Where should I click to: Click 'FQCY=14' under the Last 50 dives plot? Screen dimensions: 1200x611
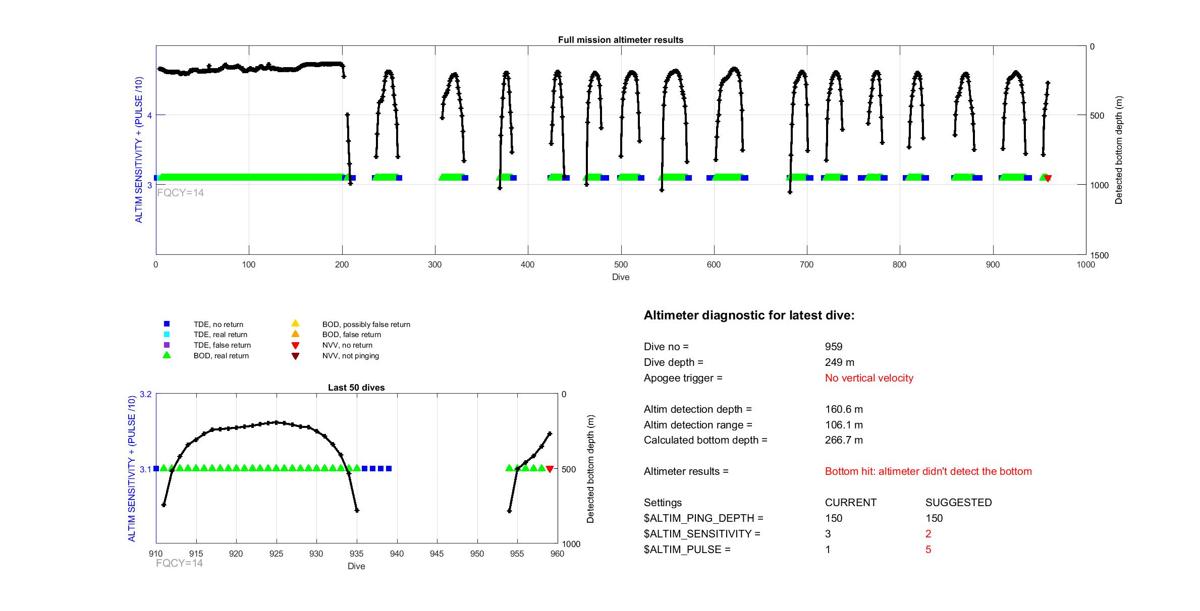tap(180, 564)
